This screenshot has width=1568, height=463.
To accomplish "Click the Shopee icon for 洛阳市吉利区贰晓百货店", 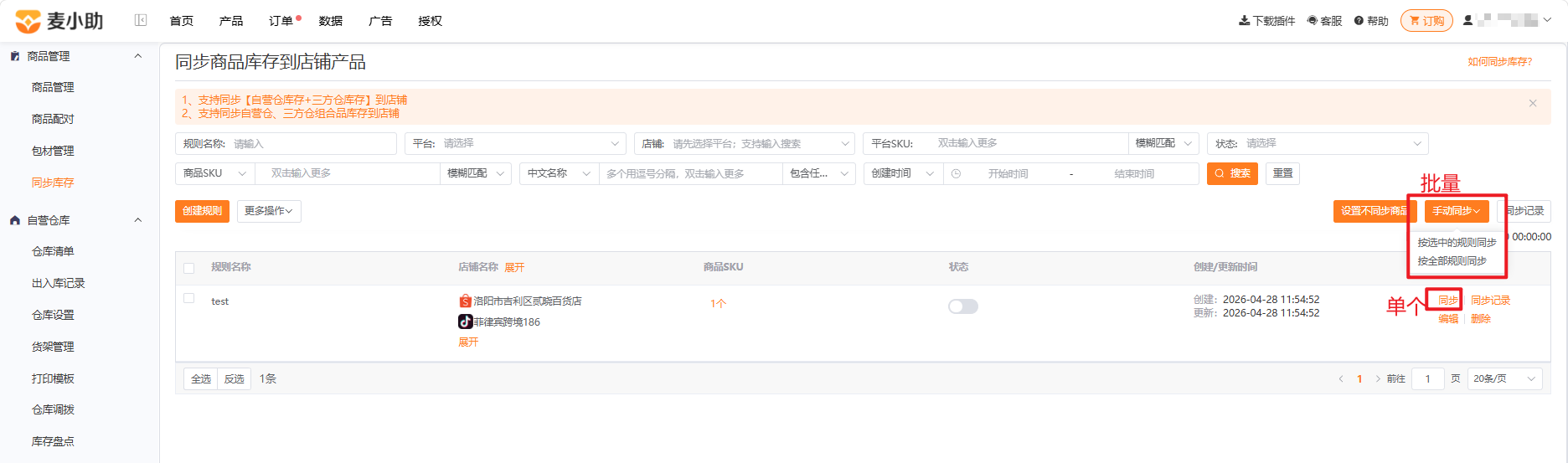I will tap(465, 301).
